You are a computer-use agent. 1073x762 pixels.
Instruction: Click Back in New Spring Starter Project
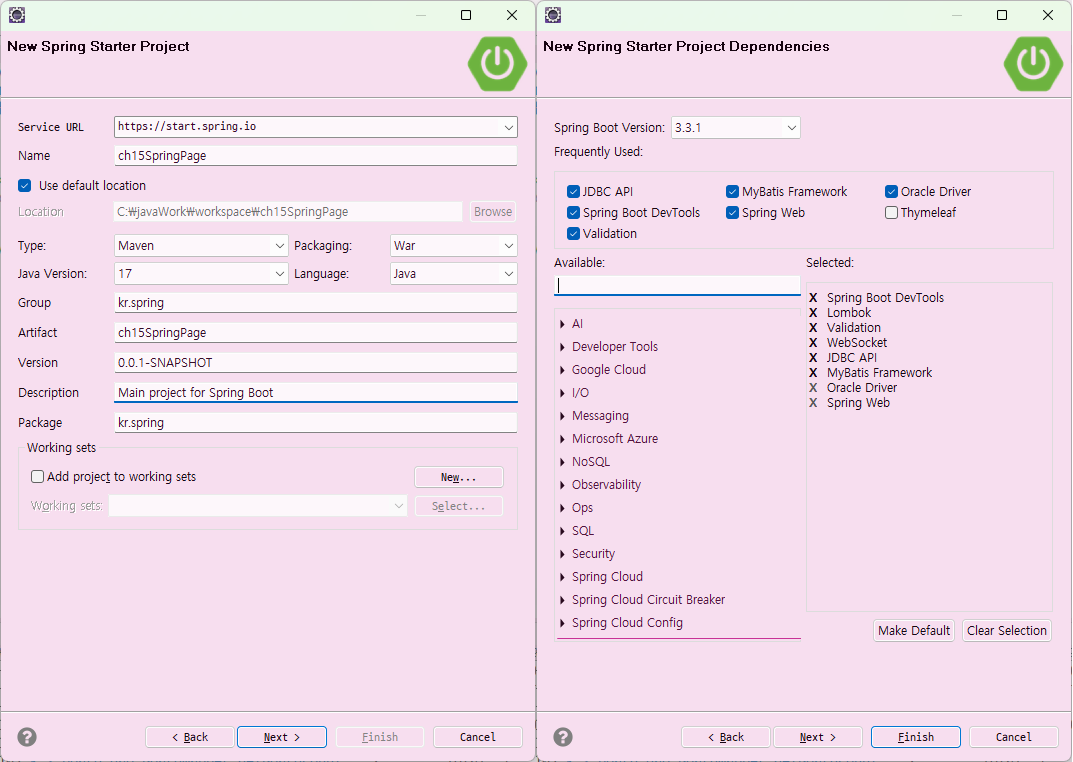(x=190, y=737)
